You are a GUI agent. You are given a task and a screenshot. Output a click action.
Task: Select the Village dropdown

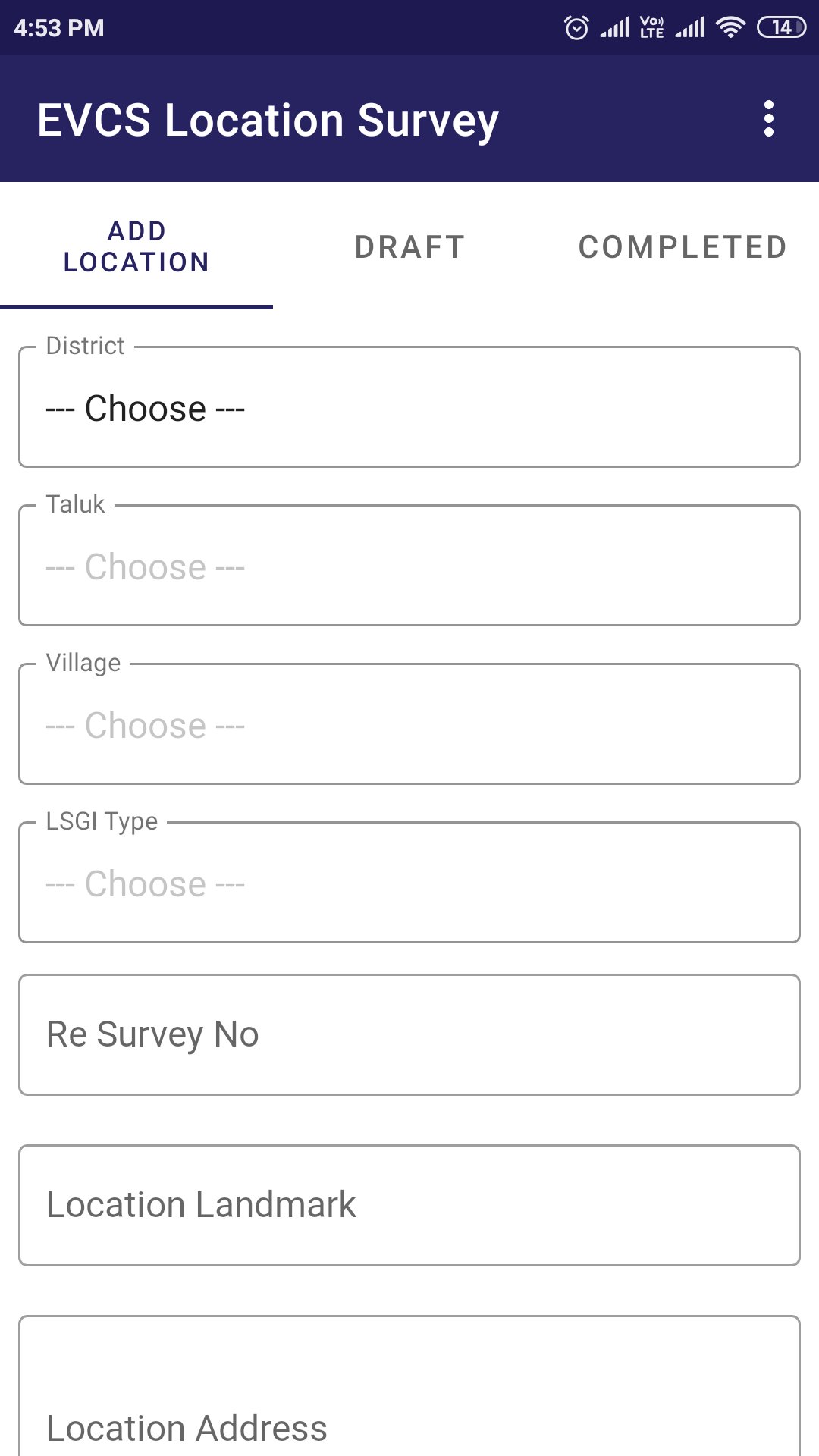click(409, 725)
